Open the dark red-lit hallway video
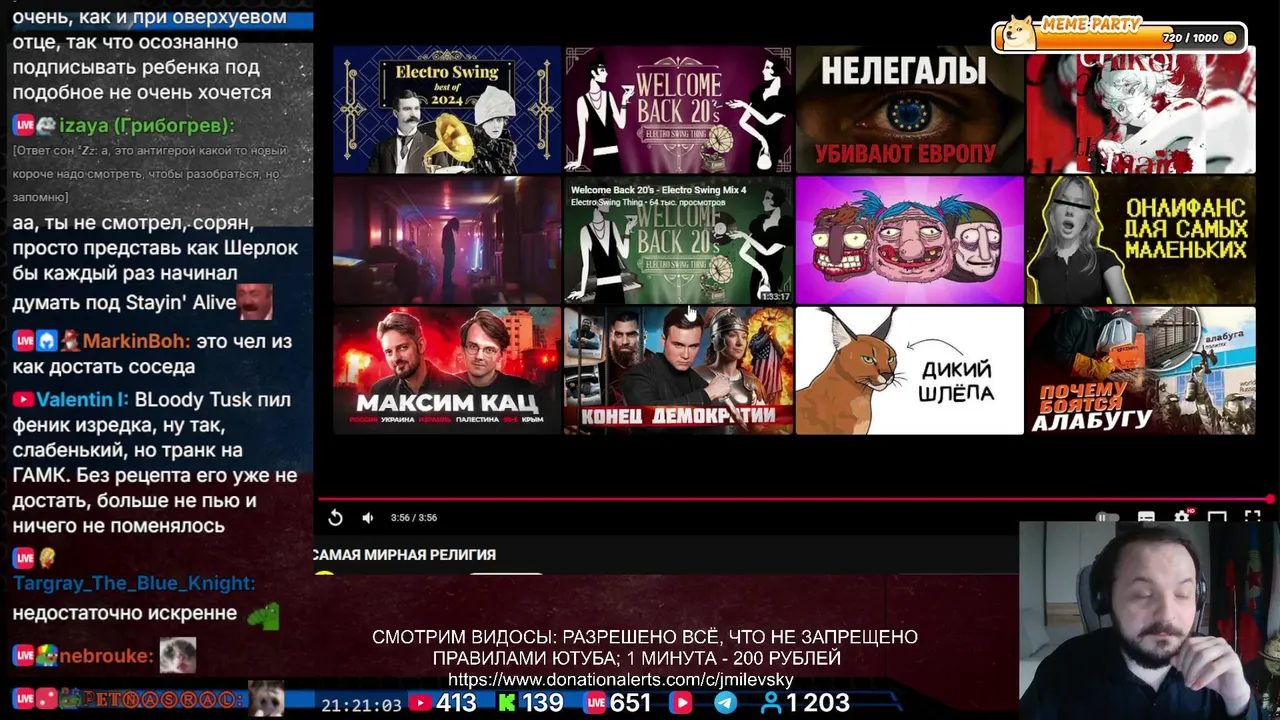Image resolution: width=1280 pixels, height=720 pixels. pyautogui.click(x=447, y=240)
